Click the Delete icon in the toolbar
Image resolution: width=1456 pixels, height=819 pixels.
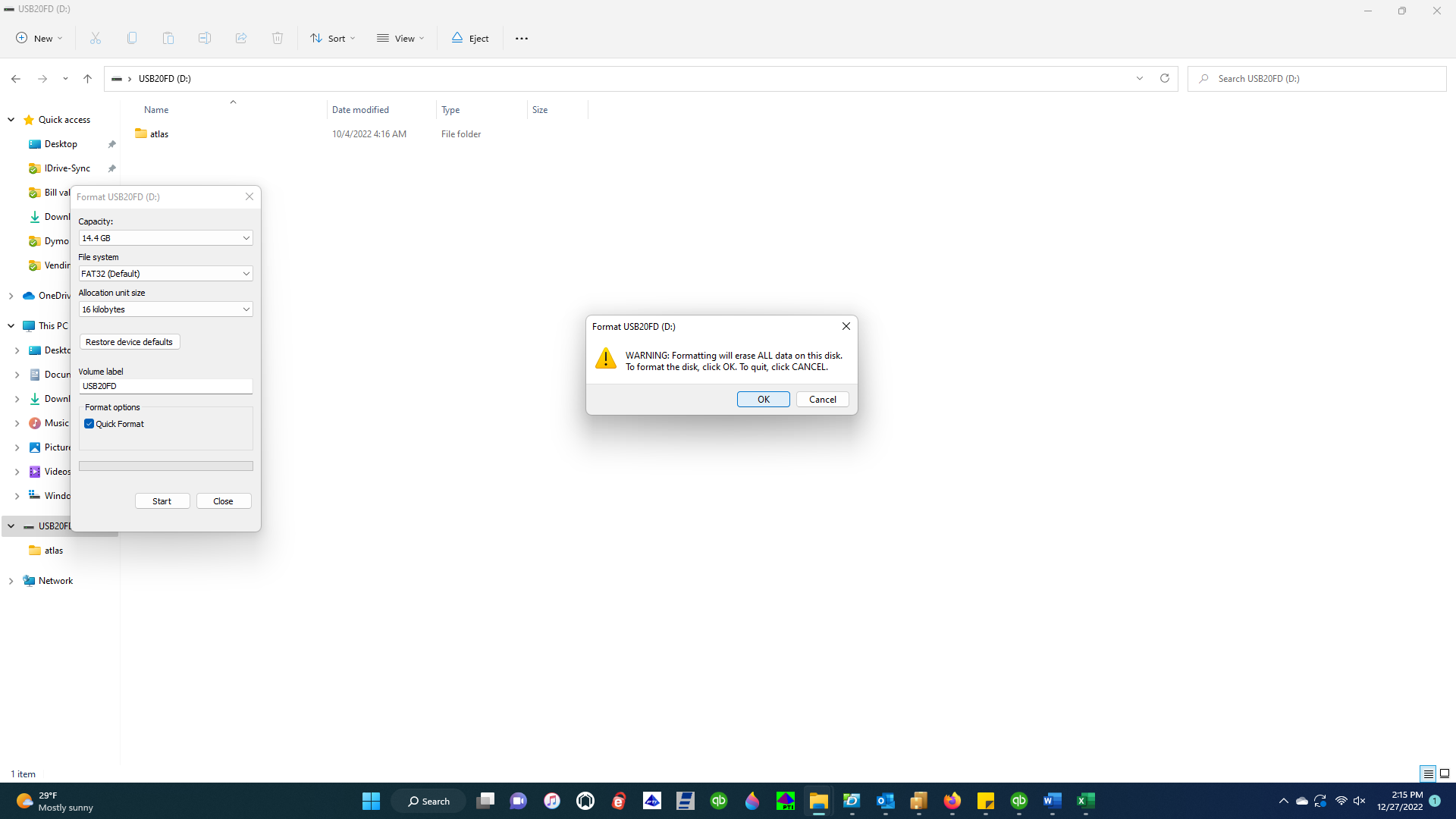(x=277, y=38)
